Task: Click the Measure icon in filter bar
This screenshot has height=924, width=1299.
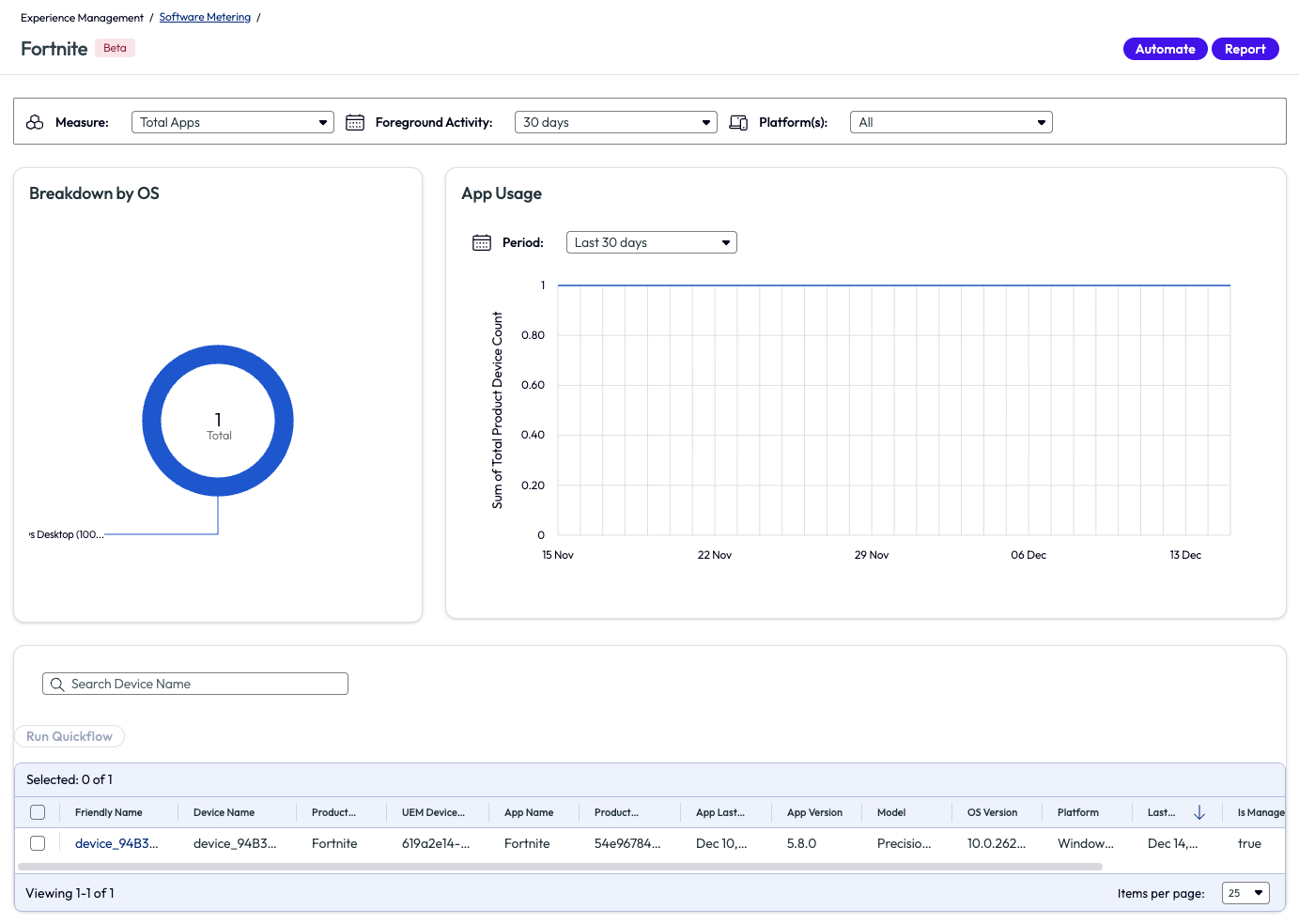Action: (35, 122)
